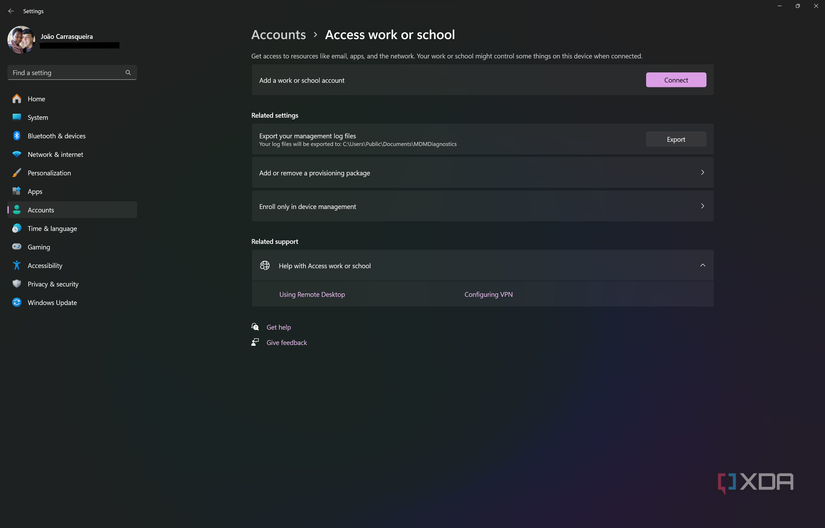Open Enroll only in device management
825x528 pixels.
(x=482, y=206)
